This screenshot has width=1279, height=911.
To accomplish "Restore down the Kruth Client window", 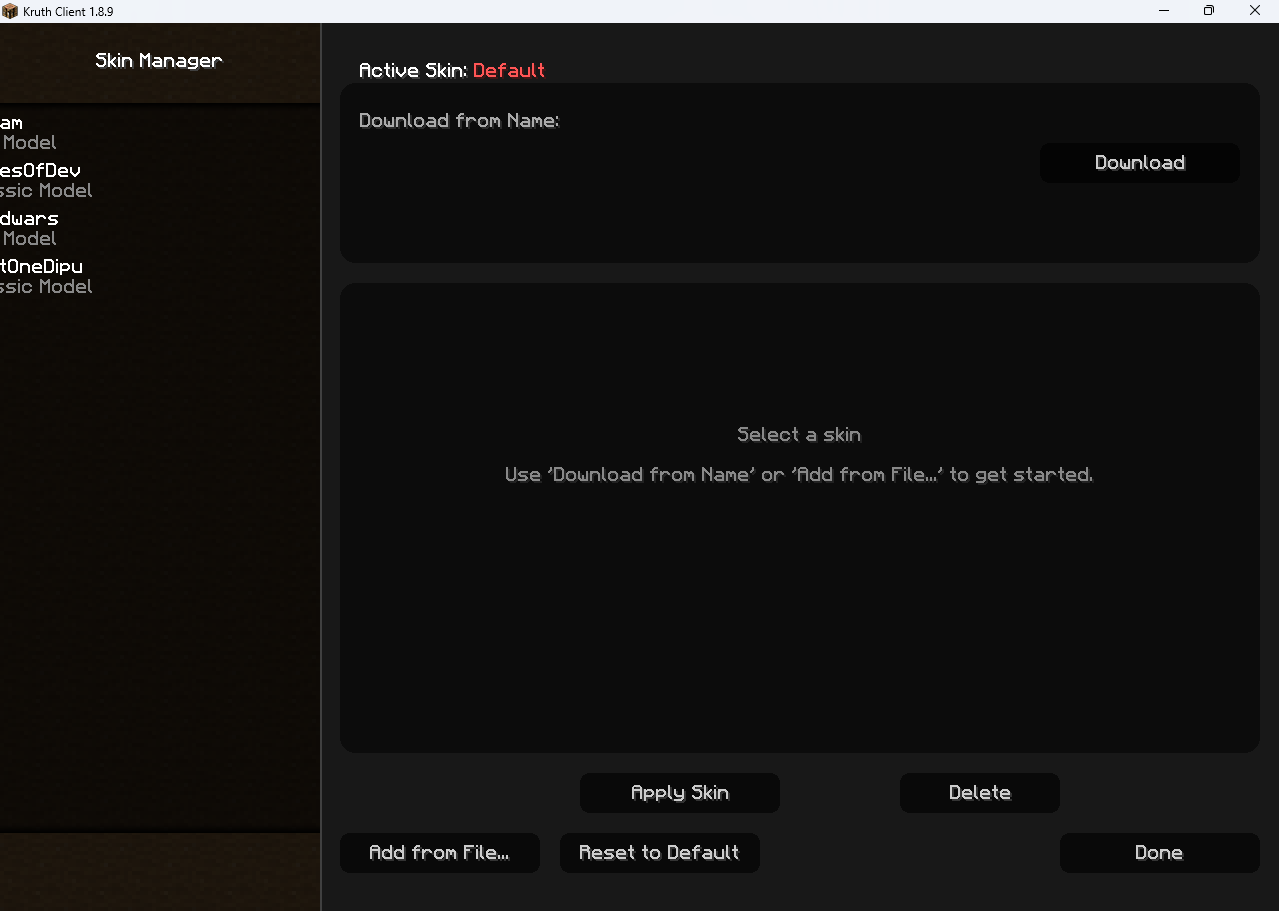I will [1209, 11].
